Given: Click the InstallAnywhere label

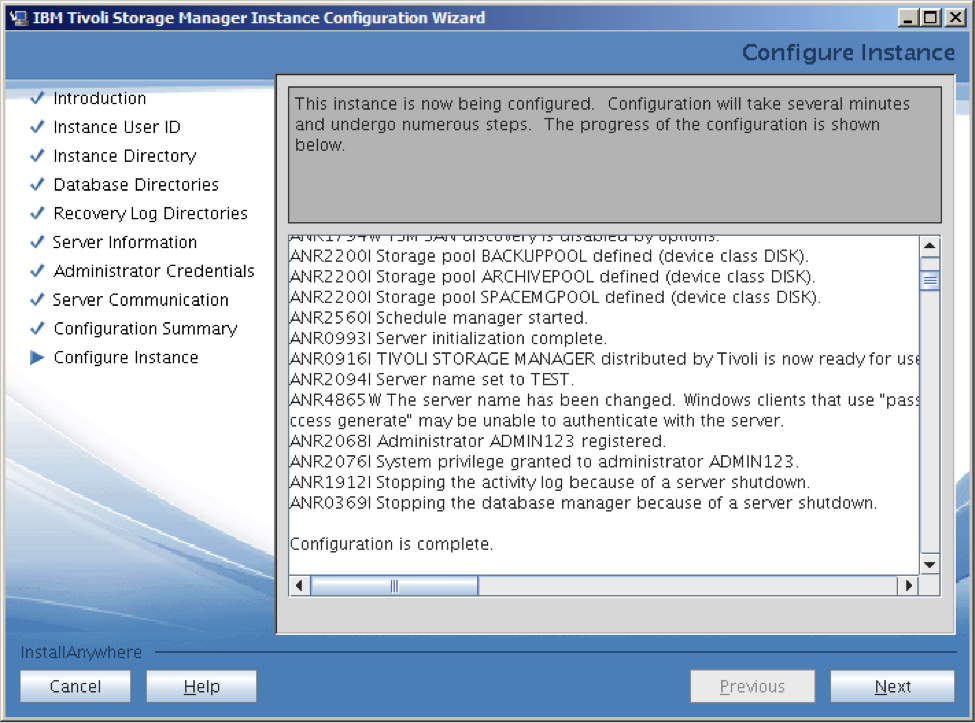Looking at the screenshot, I should point(81,652).
